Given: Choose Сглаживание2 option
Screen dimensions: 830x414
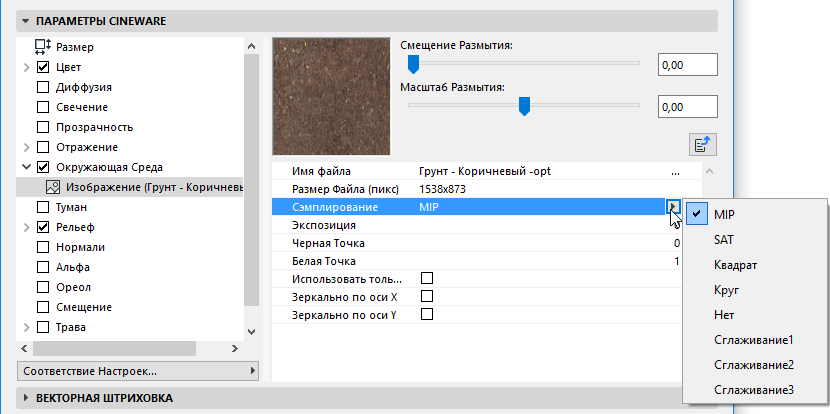Looking at the screenshot, I should [x=755, y=365].
